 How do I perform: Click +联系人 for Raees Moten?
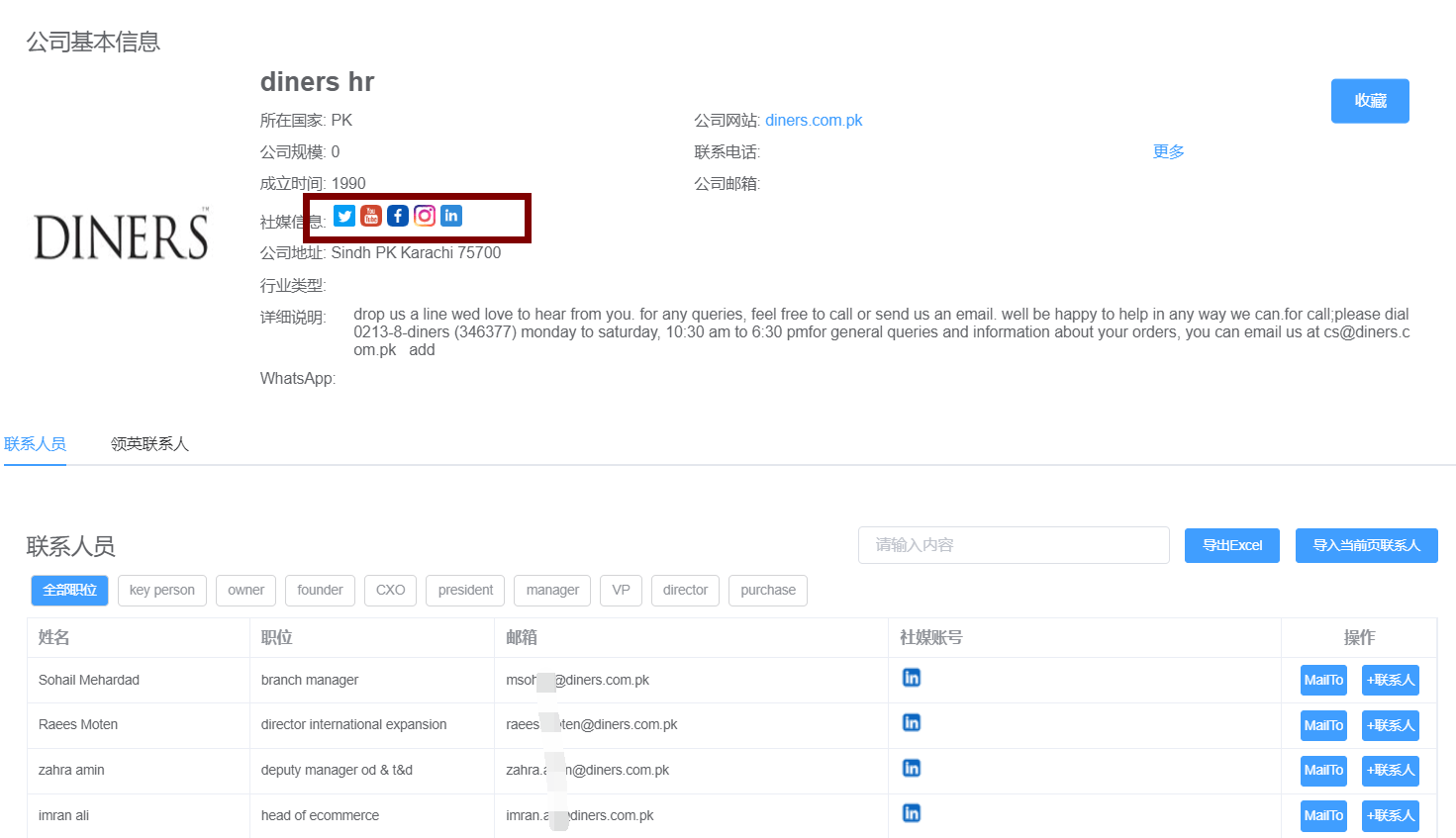pyautogui.click(x=1391, y=725)
